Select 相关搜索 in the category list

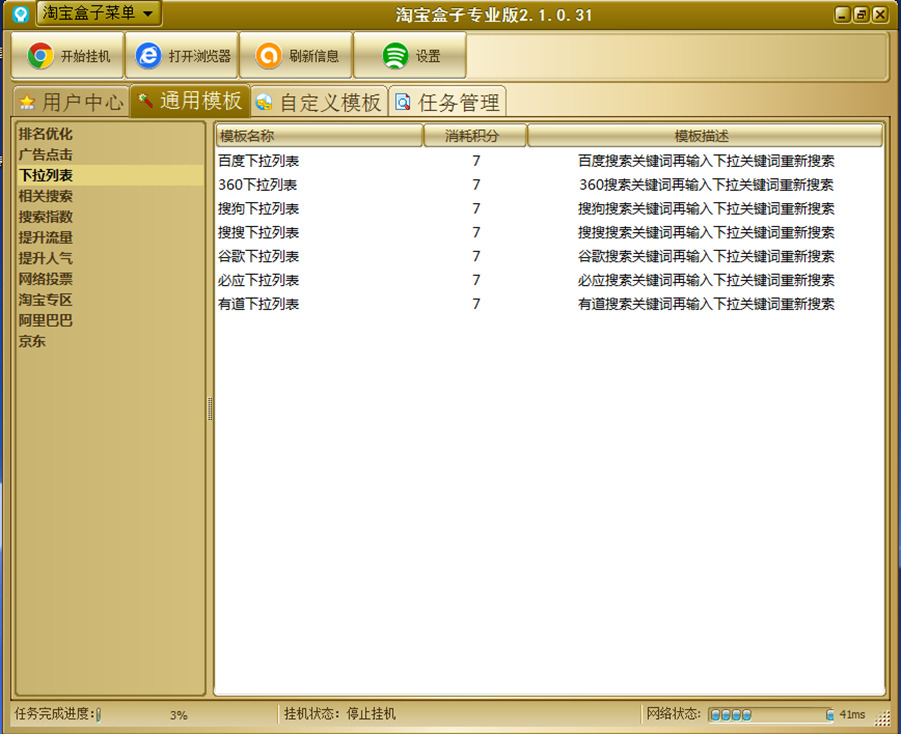pyautogui.click(x=110, y=196)
